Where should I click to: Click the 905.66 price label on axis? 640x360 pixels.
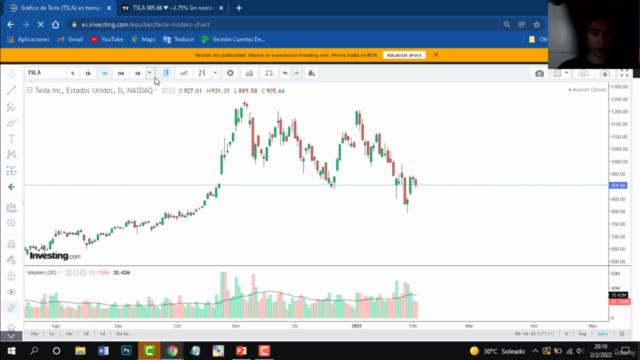coord(618,185)
